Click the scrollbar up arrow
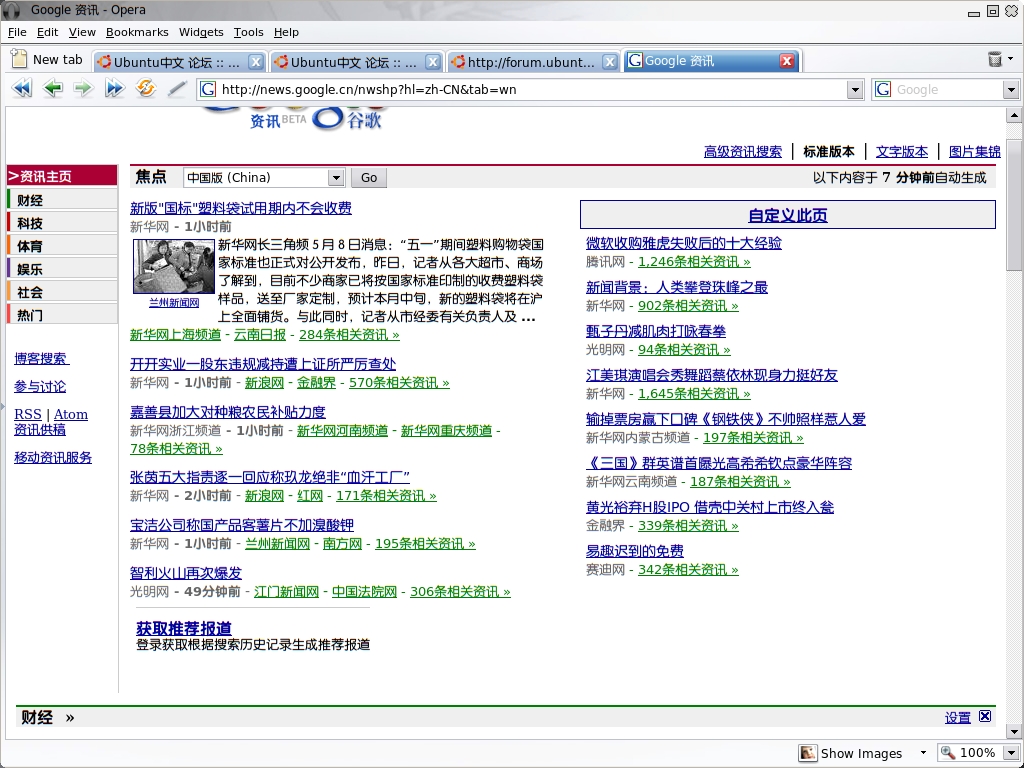Viewport: 1024px width, 768px height. pos(1014,116)
